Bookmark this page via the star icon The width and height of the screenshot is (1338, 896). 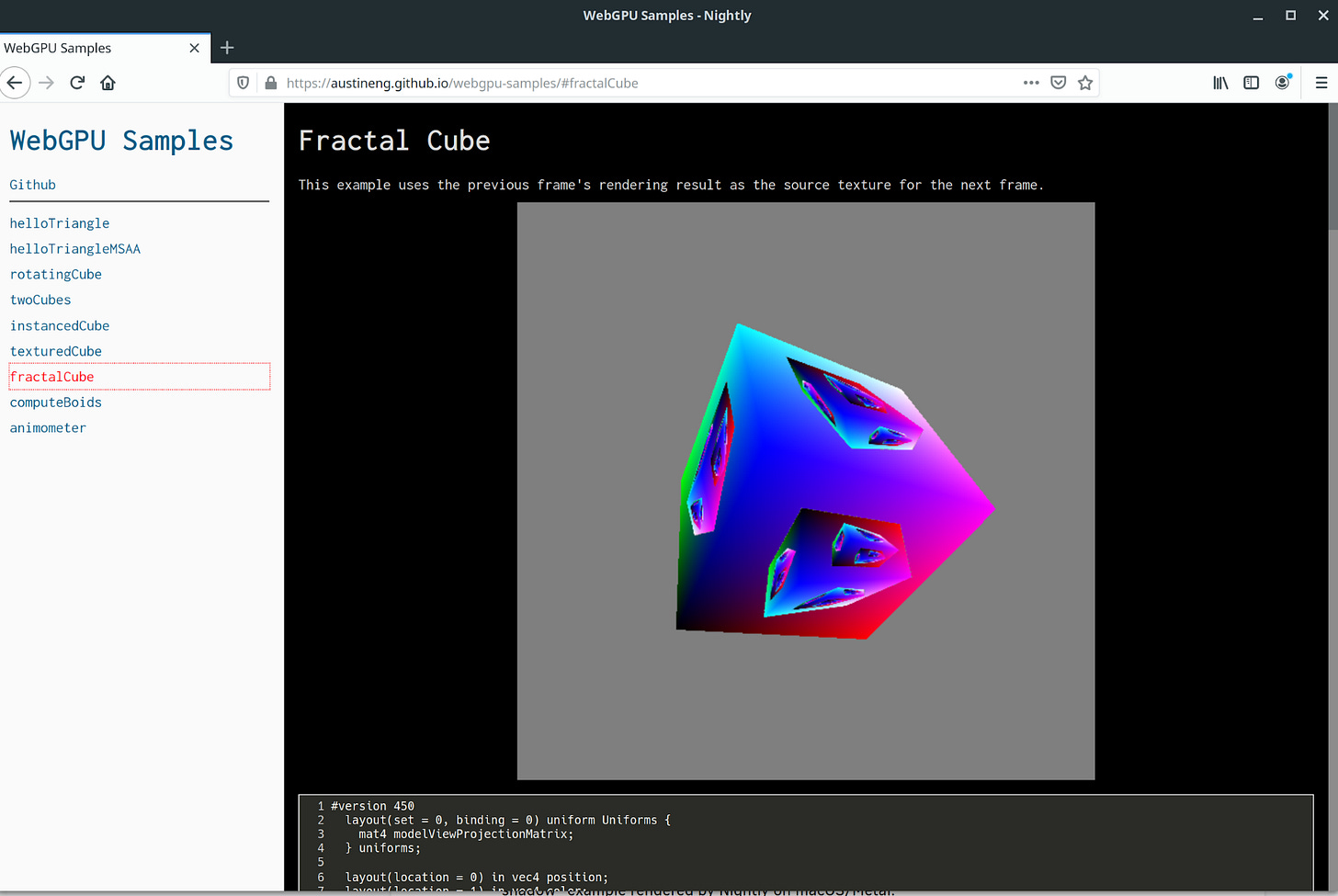click(x=1085, y=82)
